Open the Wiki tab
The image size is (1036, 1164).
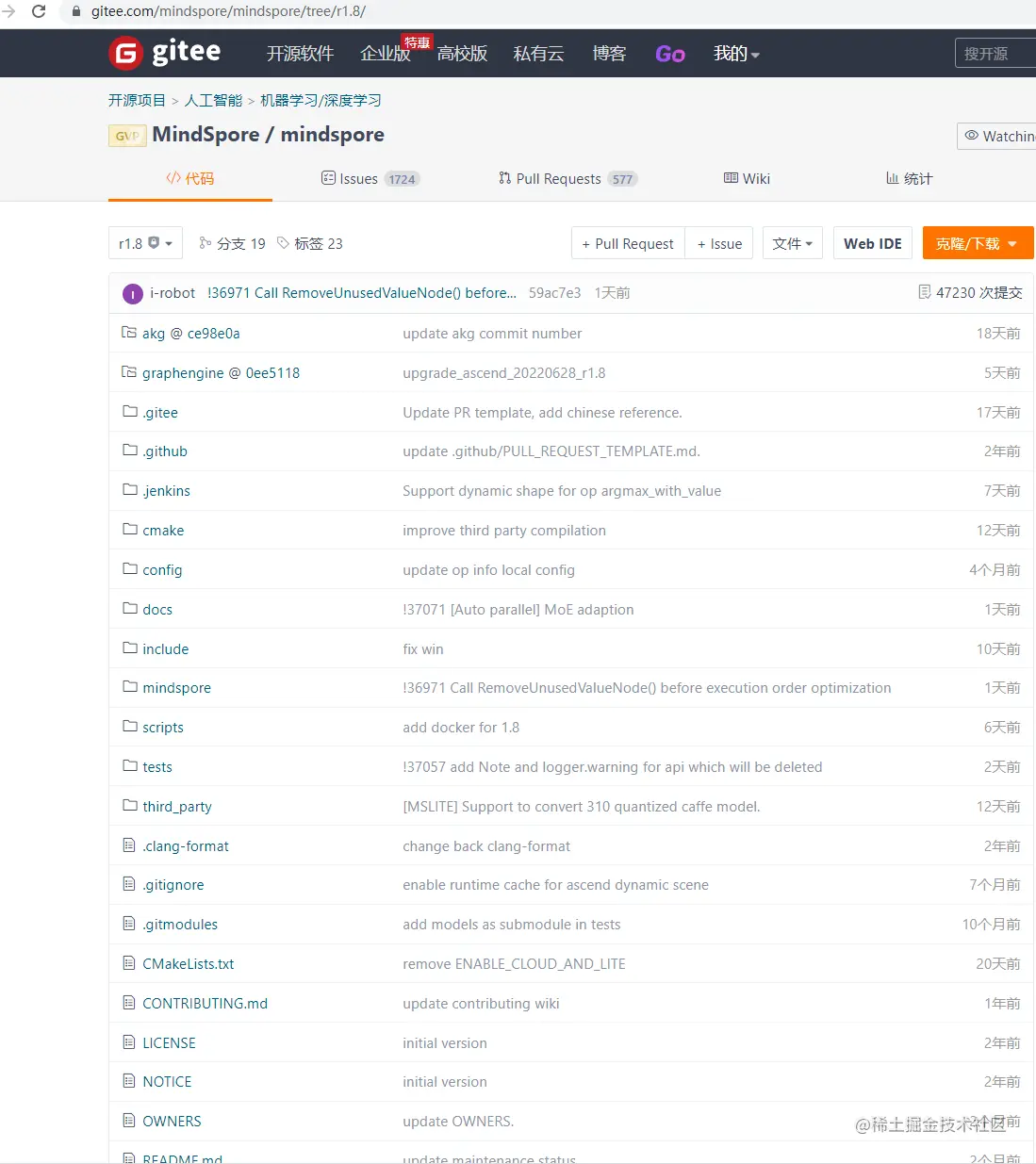point(747,178)
